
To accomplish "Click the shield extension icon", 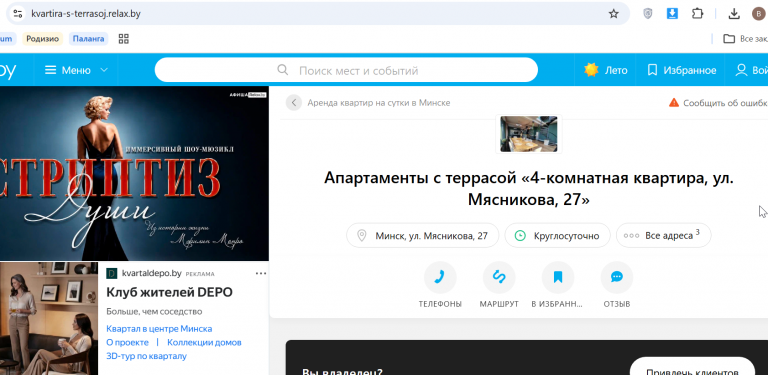I will 648,14.
